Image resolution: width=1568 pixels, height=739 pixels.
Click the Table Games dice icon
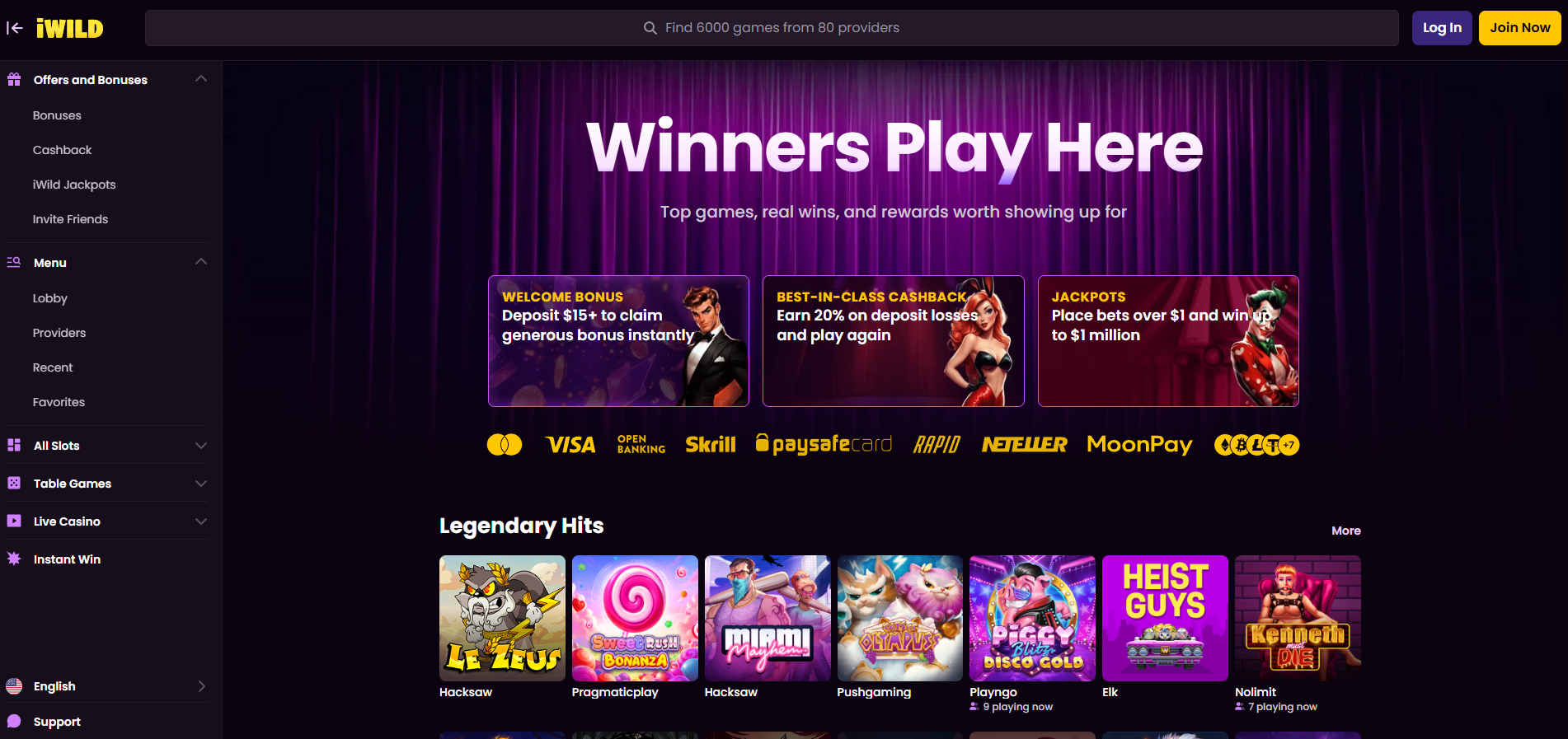14,483
